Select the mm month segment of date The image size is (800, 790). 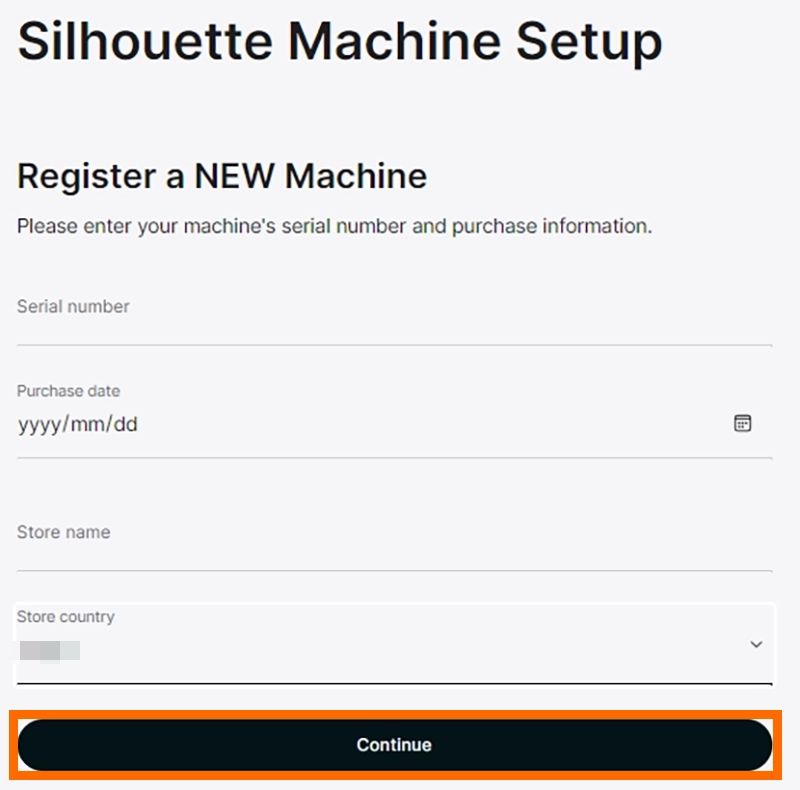tap(88, 424)
